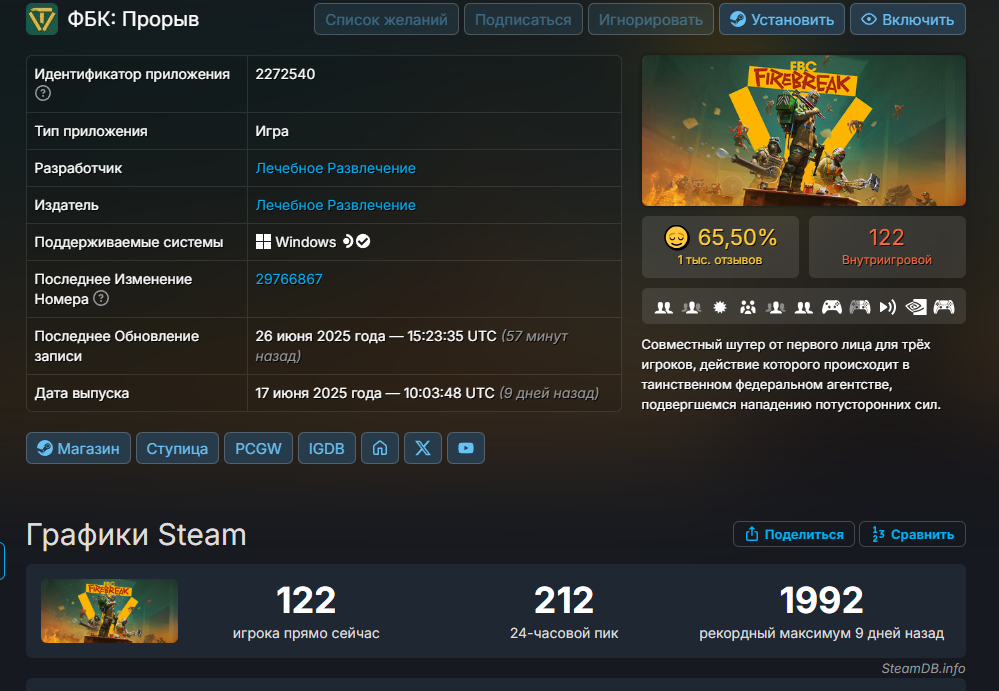Screen dimensions: 999x691
Task: Add game via Список желаний button
Action: (386, 19)
